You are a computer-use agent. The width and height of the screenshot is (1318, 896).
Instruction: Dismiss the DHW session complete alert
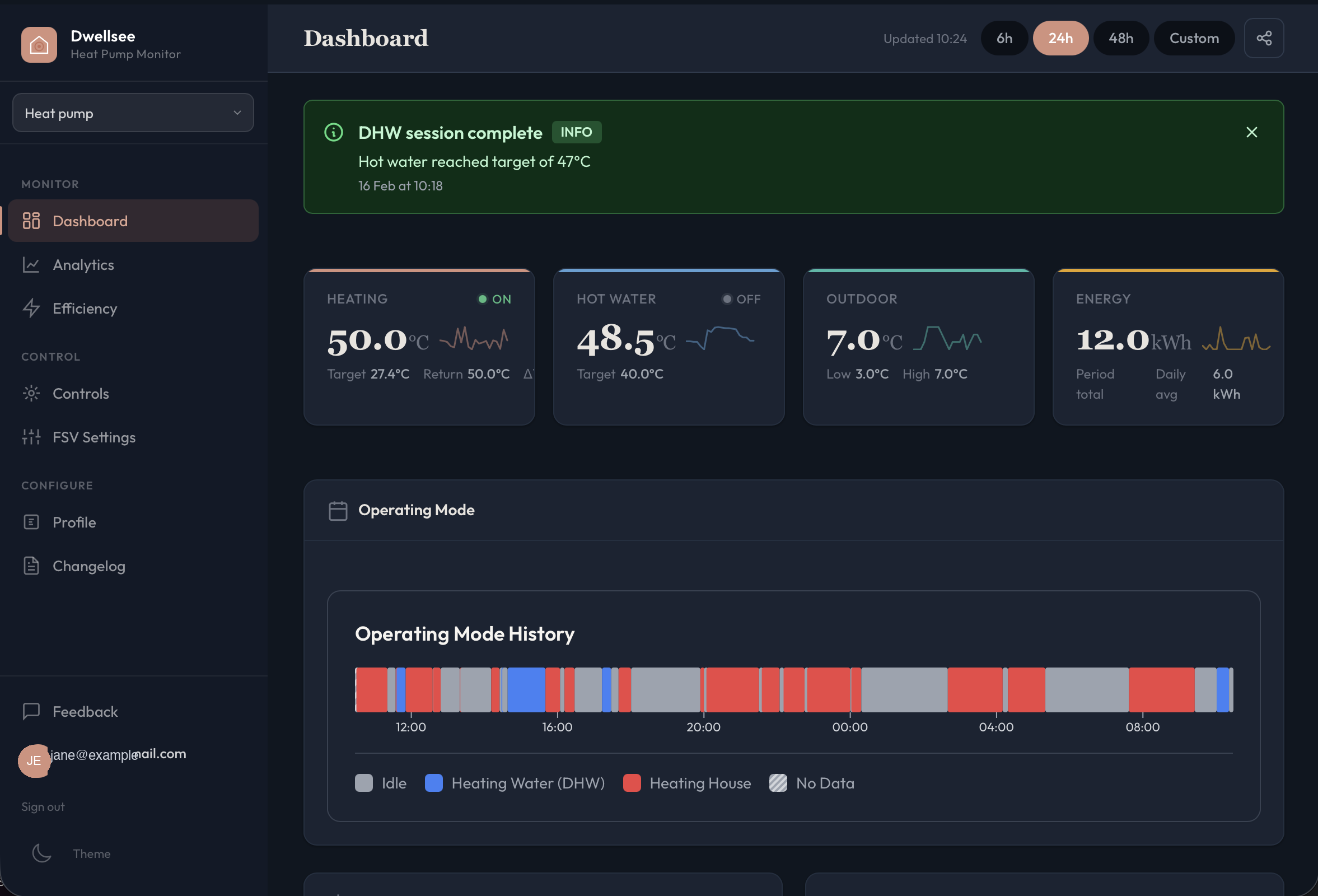pyautogui.click(x=1251, y=132)
